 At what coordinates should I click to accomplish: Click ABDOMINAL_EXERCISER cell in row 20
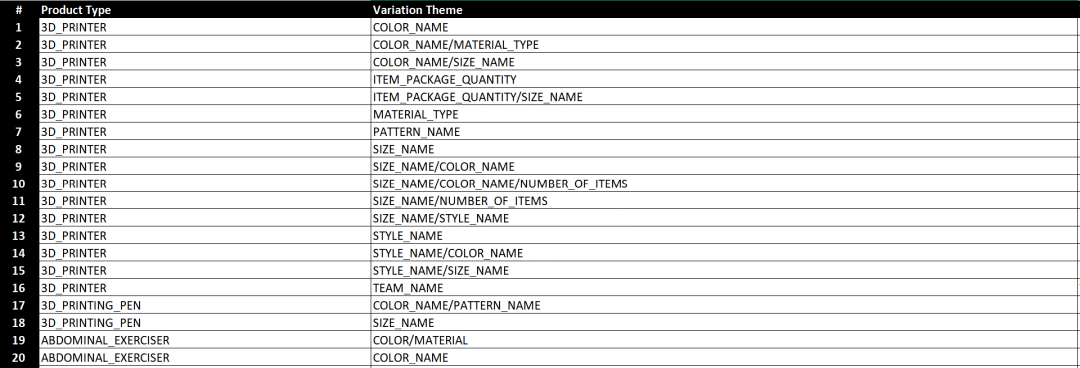(x=205, y=358)
